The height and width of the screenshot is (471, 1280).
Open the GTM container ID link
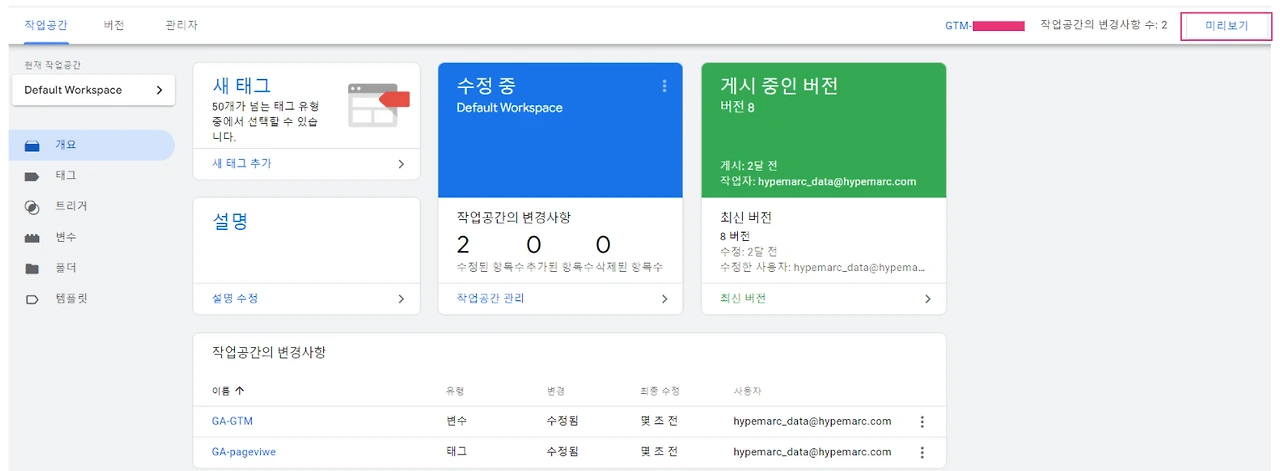[x=985, y=25]
